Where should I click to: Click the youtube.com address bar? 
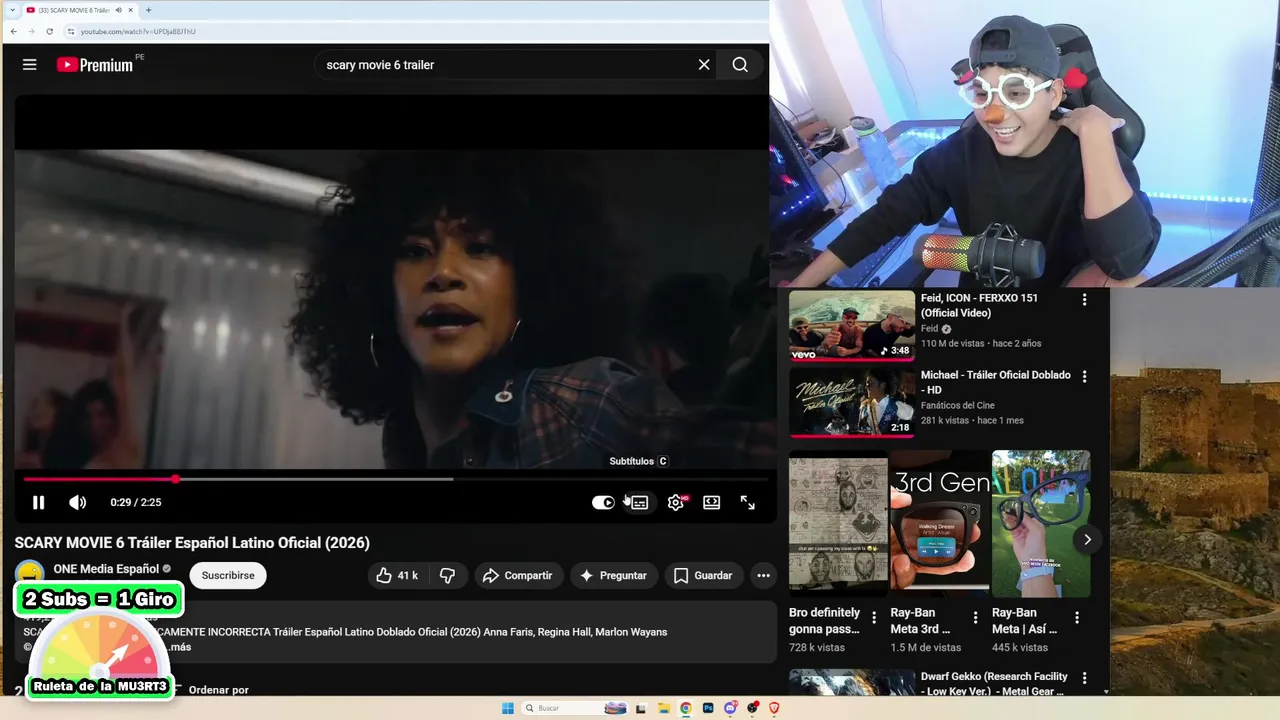[415, 31]
